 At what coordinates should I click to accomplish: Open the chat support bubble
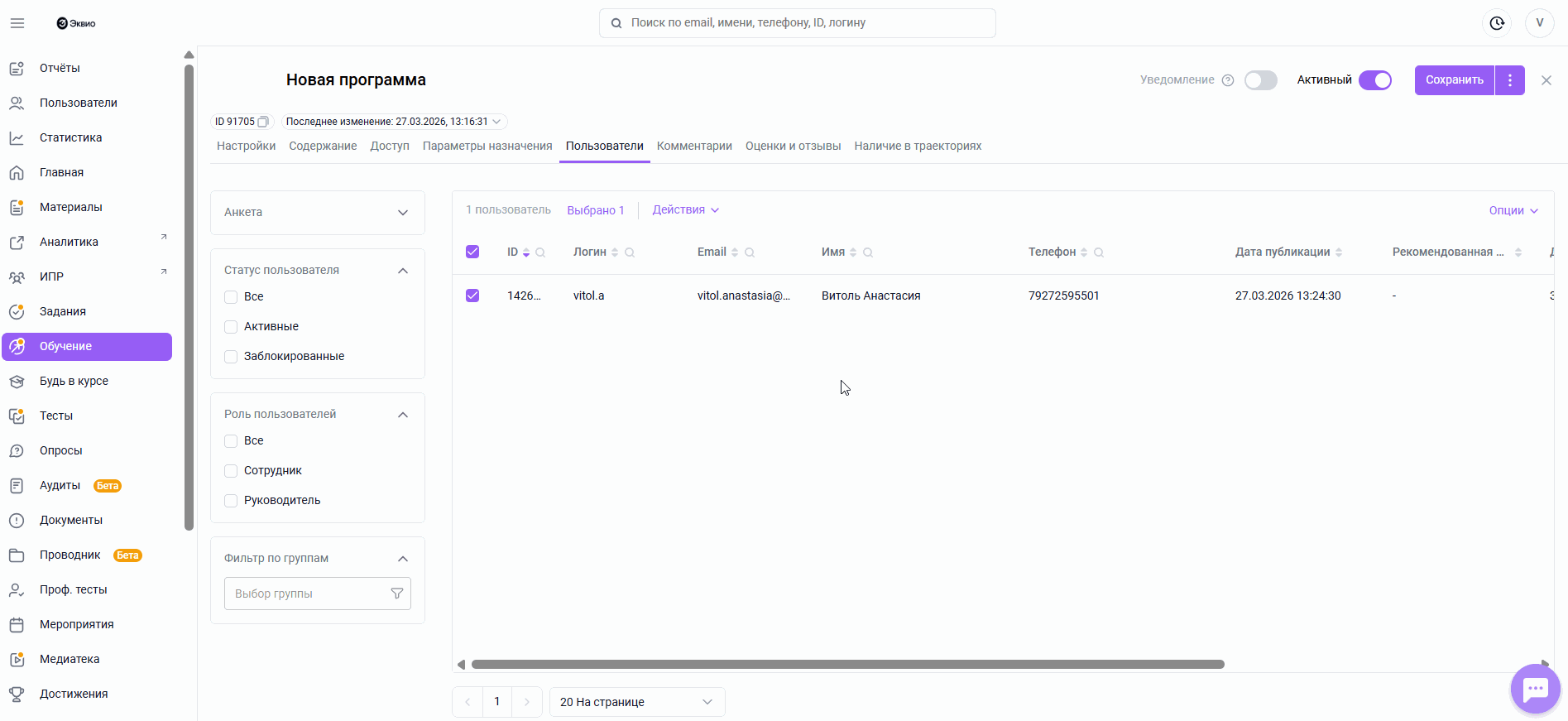pos(1535,689)
